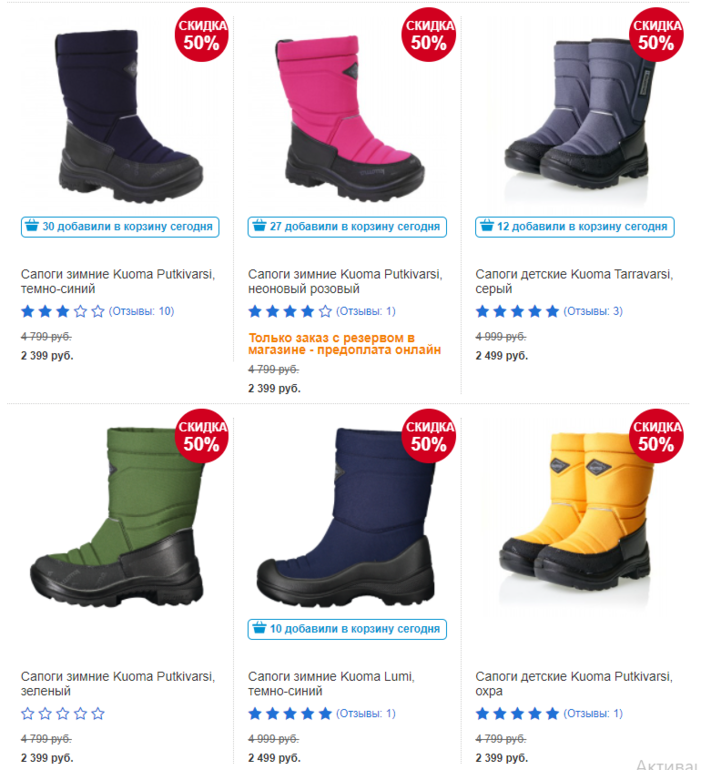Open 'Сапоги детские Kuoma Putkivarsi, охра' link
Viewport: 701px width, 770px height.
coord(574,684)
